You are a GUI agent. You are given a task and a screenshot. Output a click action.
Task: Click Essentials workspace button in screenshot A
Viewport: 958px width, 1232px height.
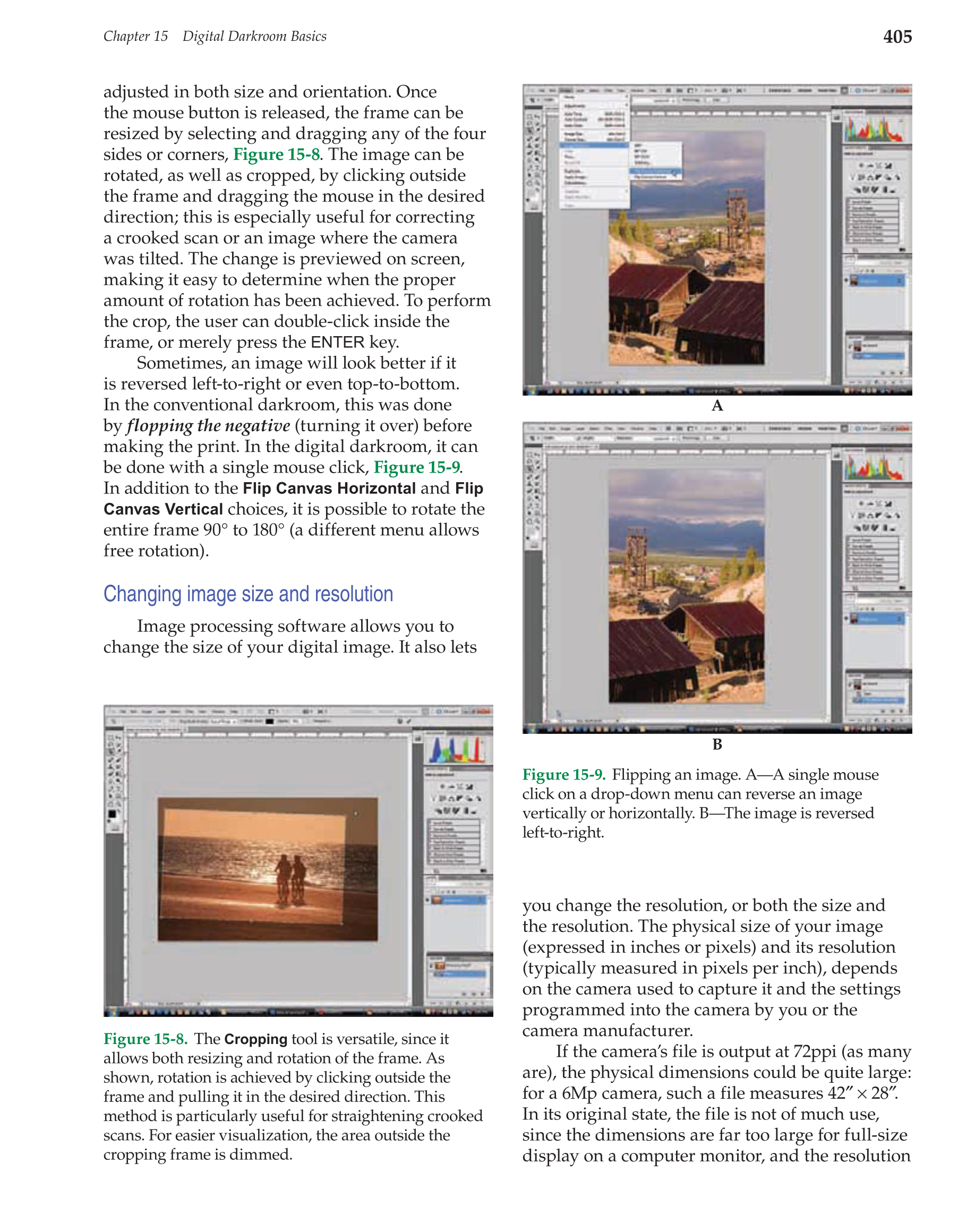[780, 90]
